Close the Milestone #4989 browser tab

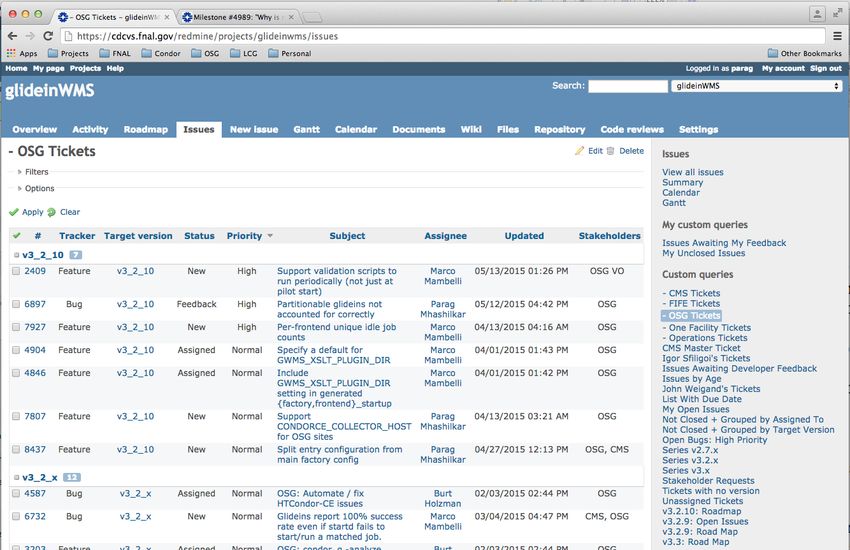pyautogui.click(x=291, y=17)
